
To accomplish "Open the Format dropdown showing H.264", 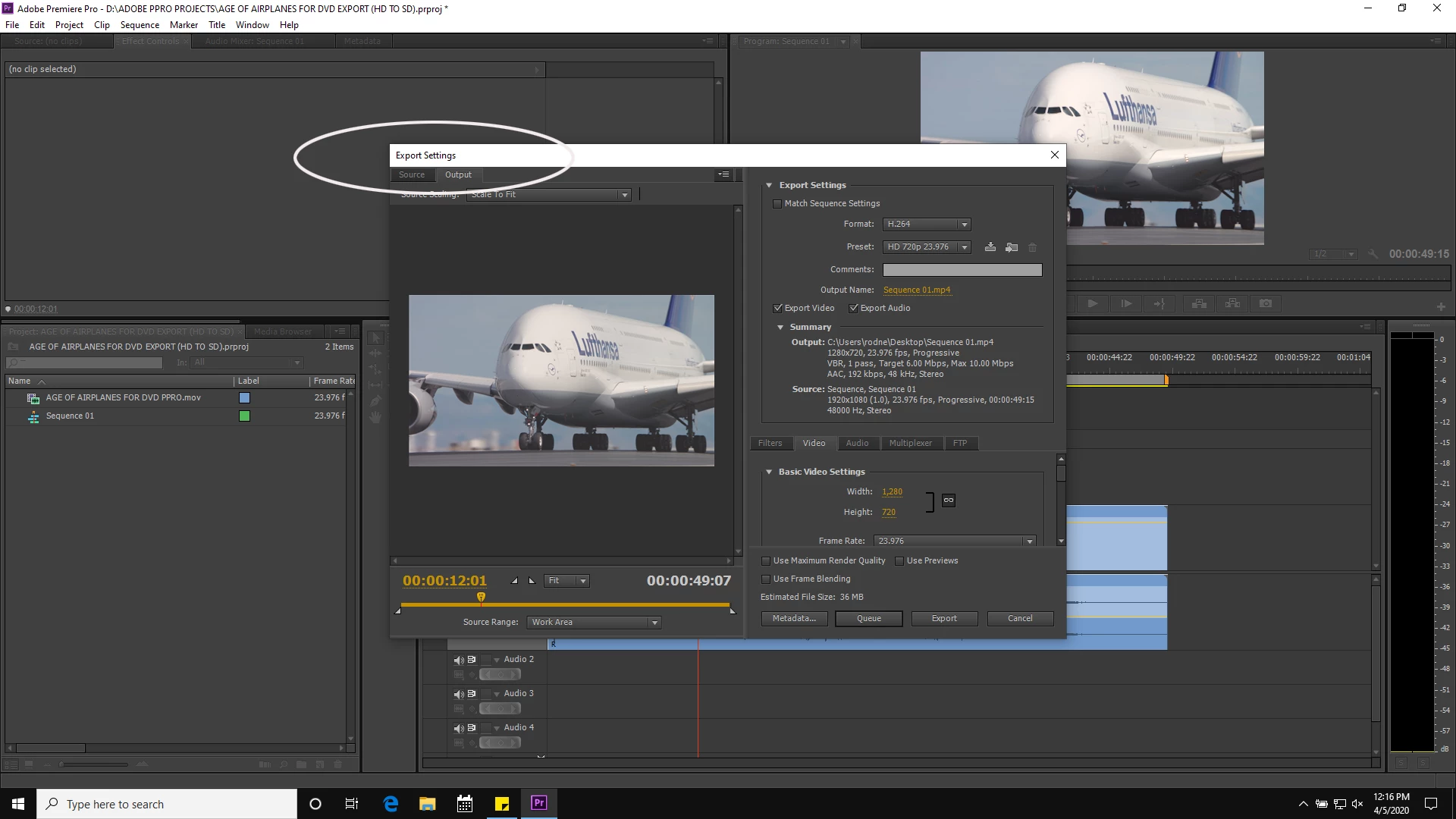I will pos(927,224).
